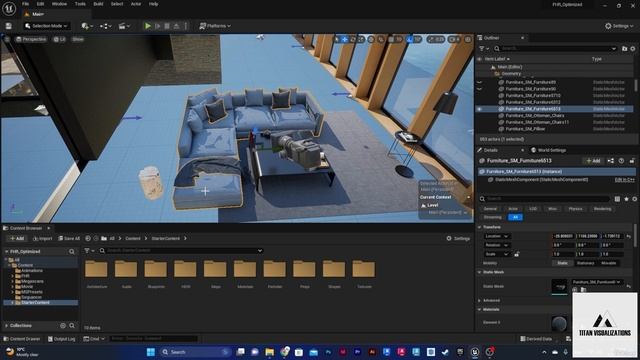
Task: Activate the Rotate tool in viewport
Action: 353,39
